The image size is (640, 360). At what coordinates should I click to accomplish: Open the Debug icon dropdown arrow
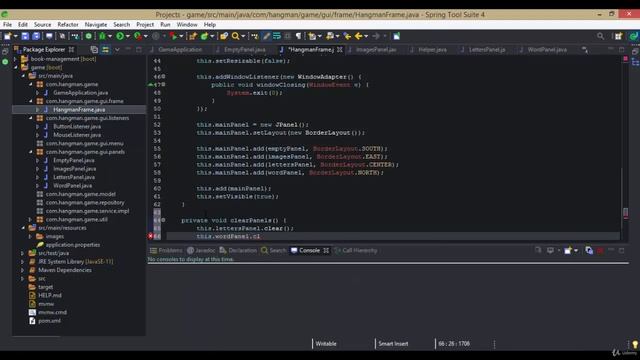tap(110, 36)
